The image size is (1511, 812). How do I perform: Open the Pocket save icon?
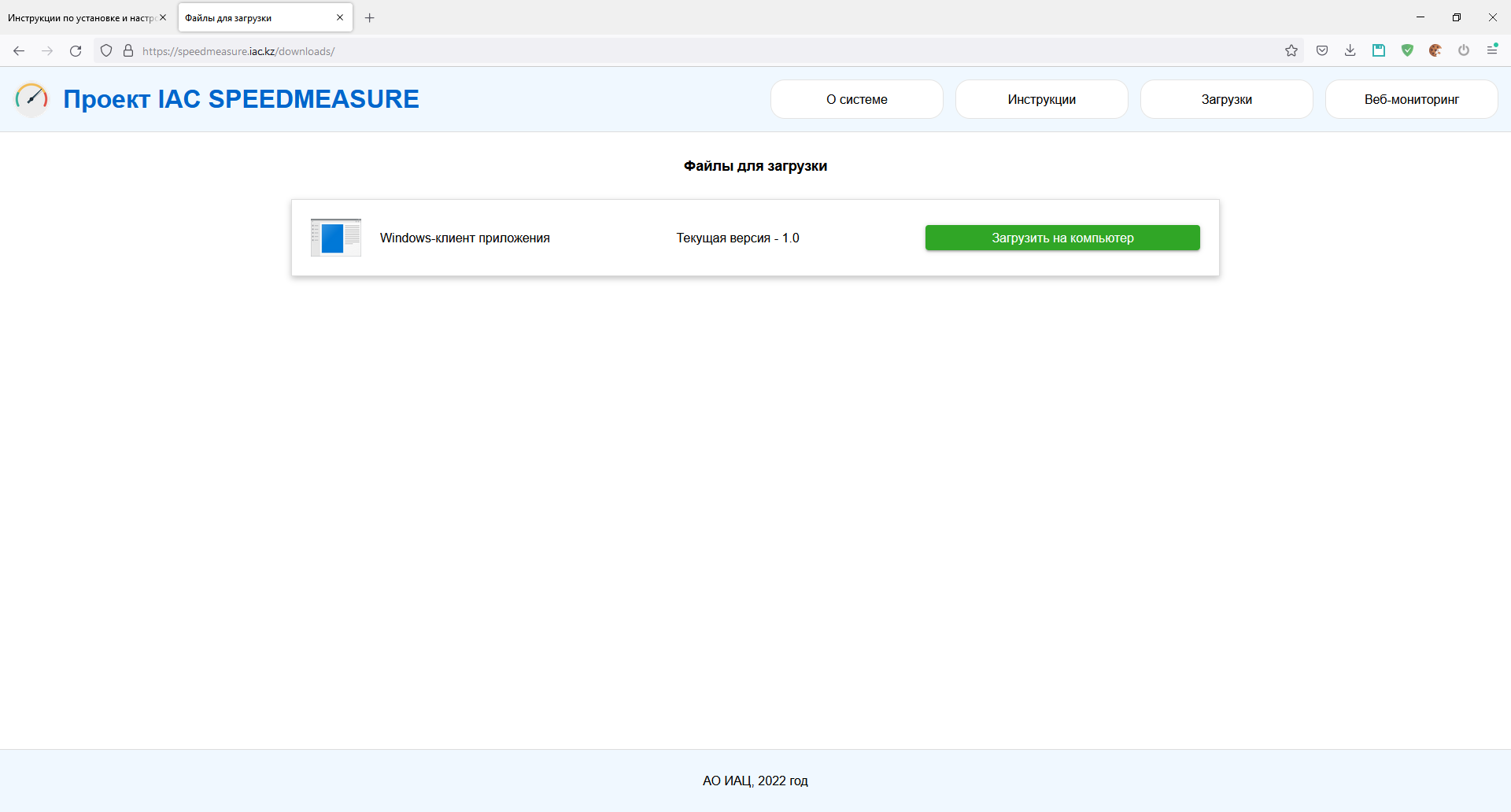[1322, 51]
